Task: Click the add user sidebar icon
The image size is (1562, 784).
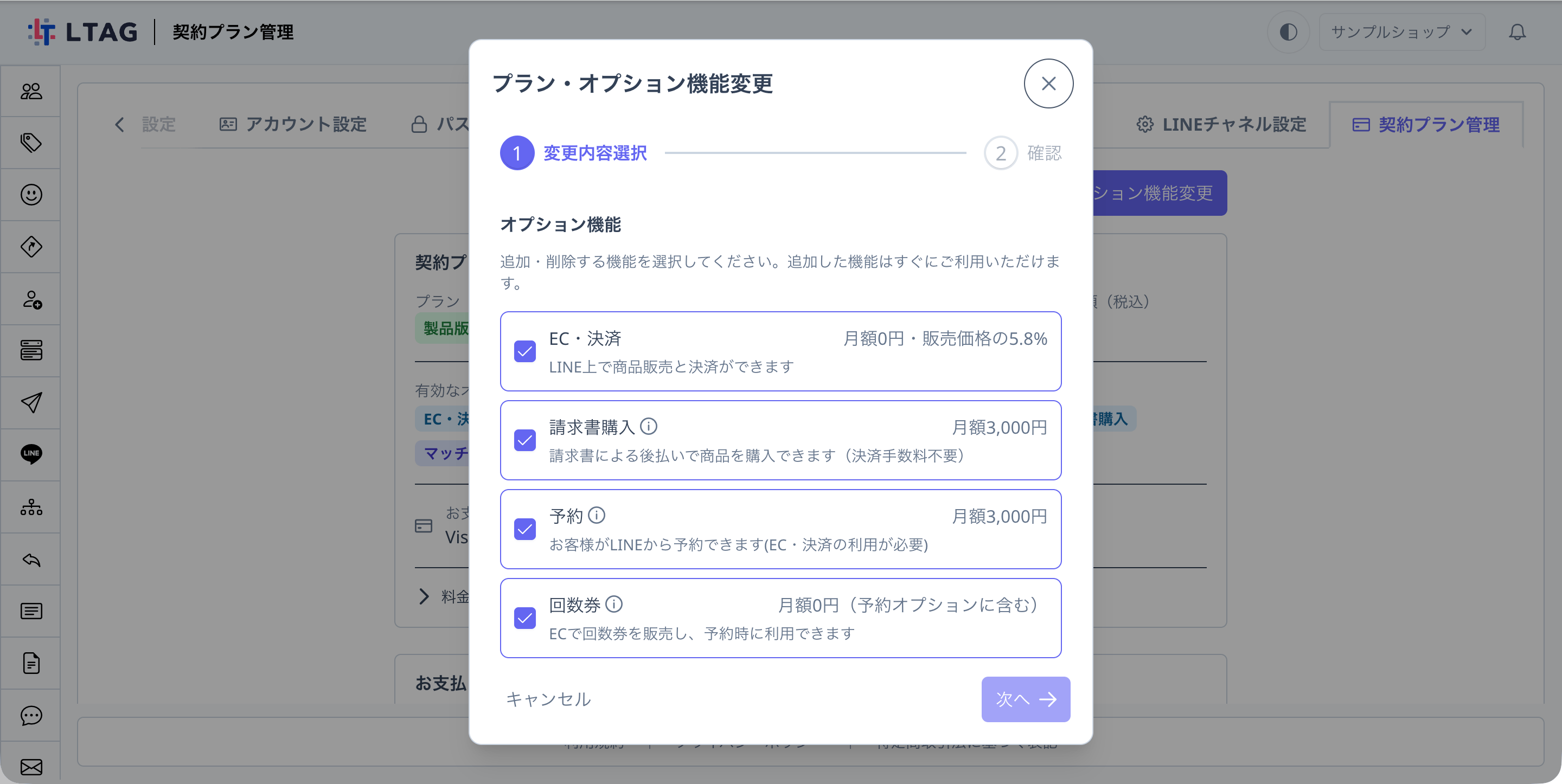Action: [31, 299]
